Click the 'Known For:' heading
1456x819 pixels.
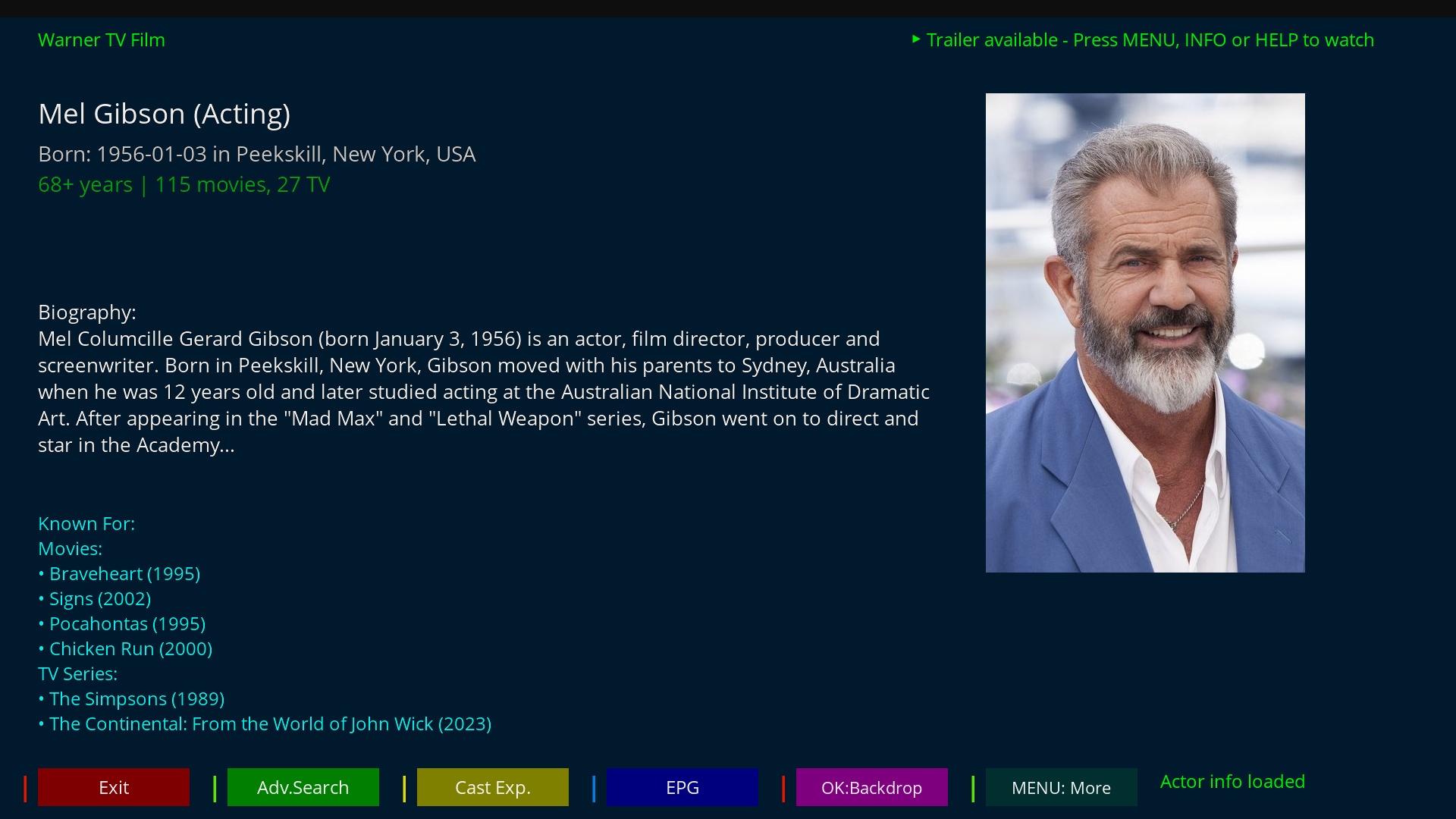click(x=86, y=524)
